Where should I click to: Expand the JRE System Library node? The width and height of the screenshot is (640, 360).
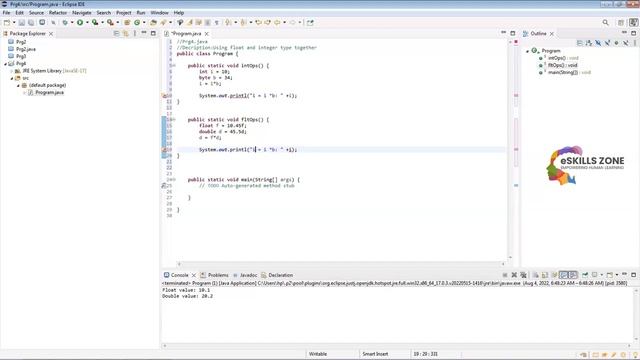11,71
